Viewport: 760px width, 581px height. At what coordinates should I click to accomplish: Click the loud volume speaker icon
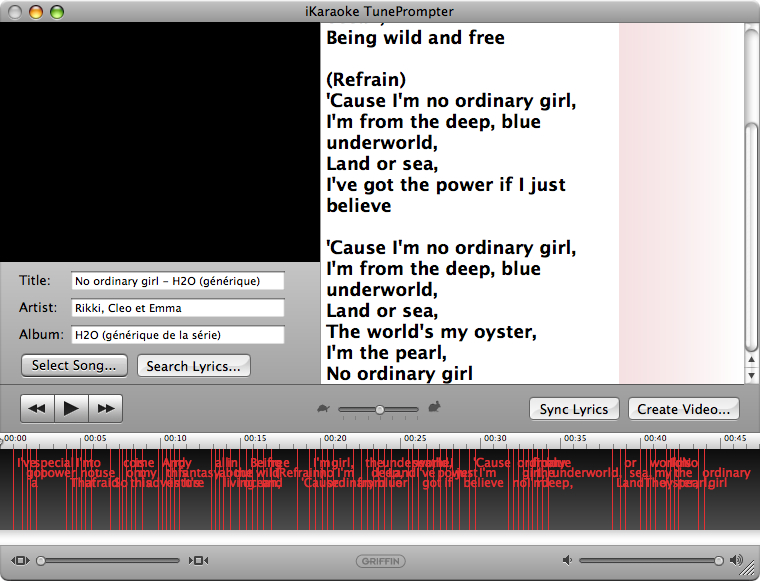[736, 560]
